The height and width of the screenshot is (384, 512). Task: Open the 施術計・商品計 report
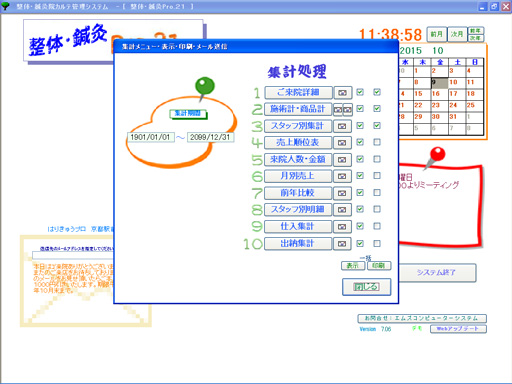tap(298, 109)
